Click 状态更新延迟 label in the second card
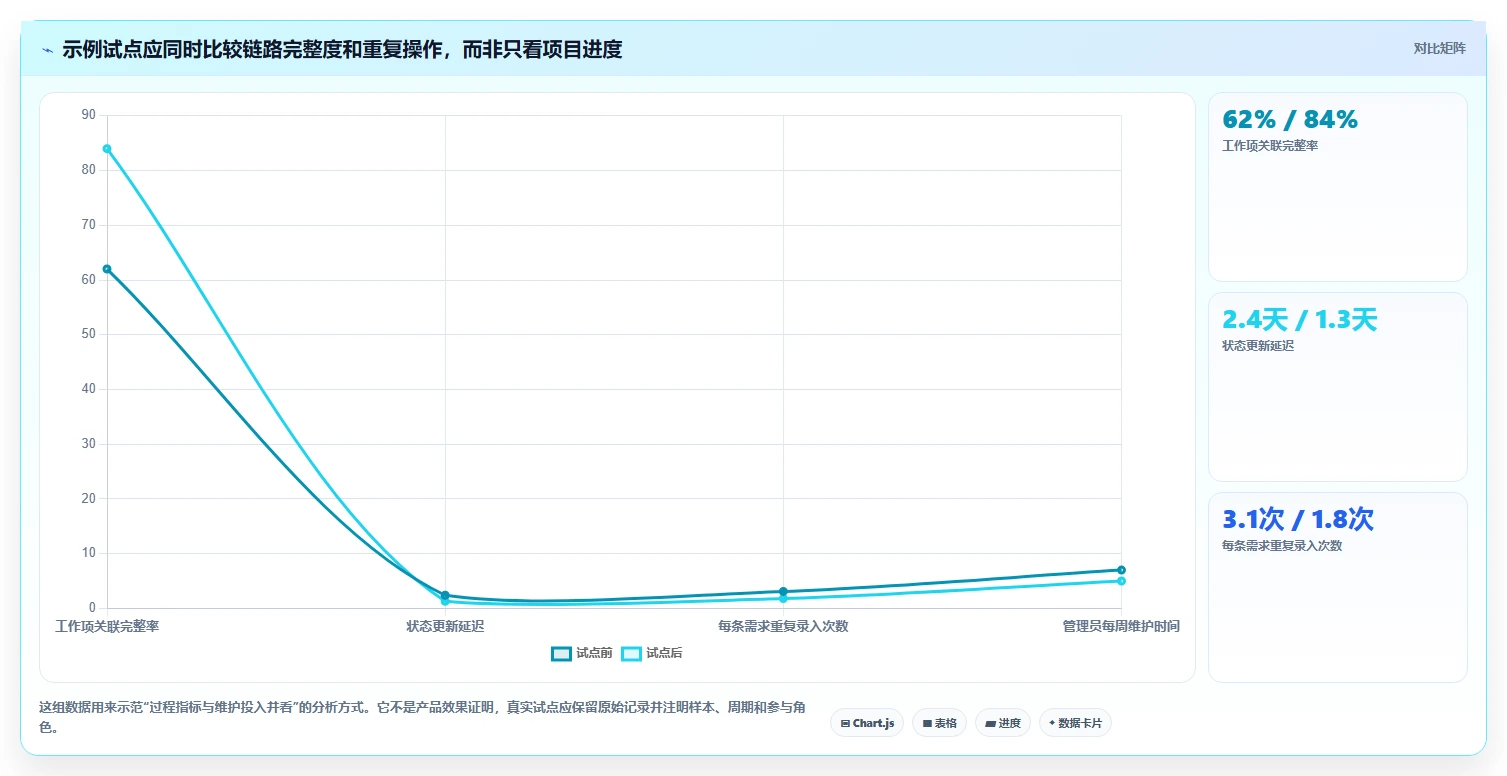The image size is (1507, 776). 1258,346
